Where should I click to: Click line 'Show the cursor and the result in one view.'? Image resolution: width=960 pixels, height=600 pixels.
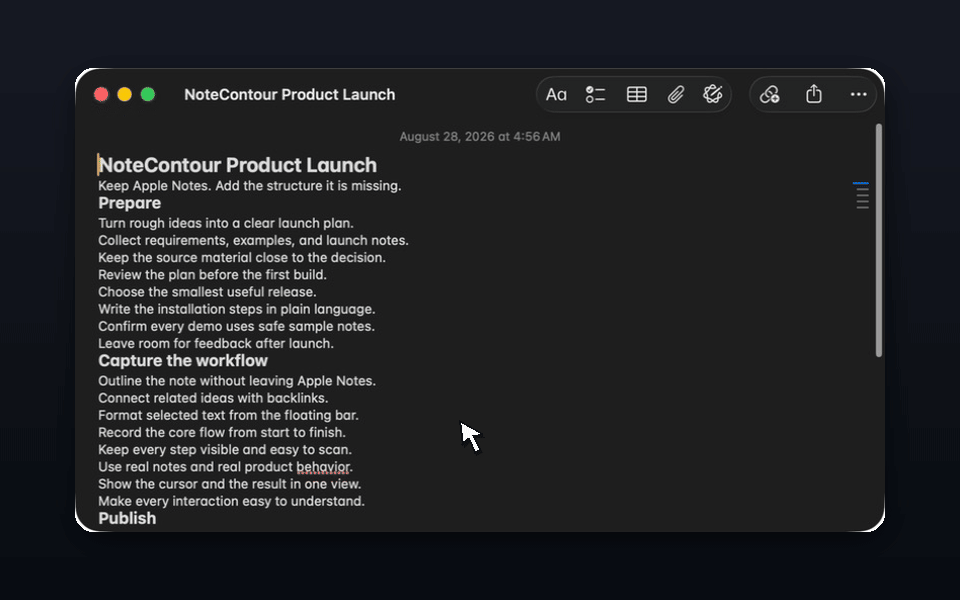pos(230,484)
